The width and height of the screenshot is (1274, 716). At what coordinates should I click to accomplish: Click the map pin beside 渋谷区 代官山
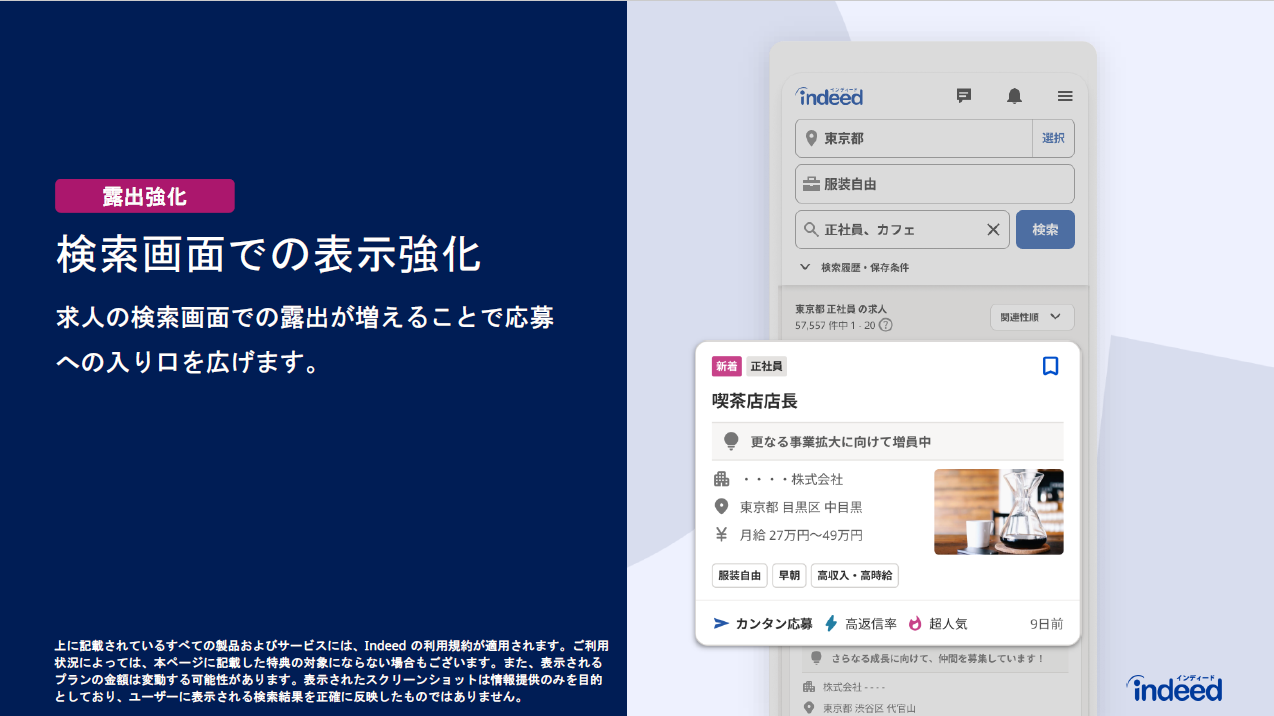(x=809, y=708)
